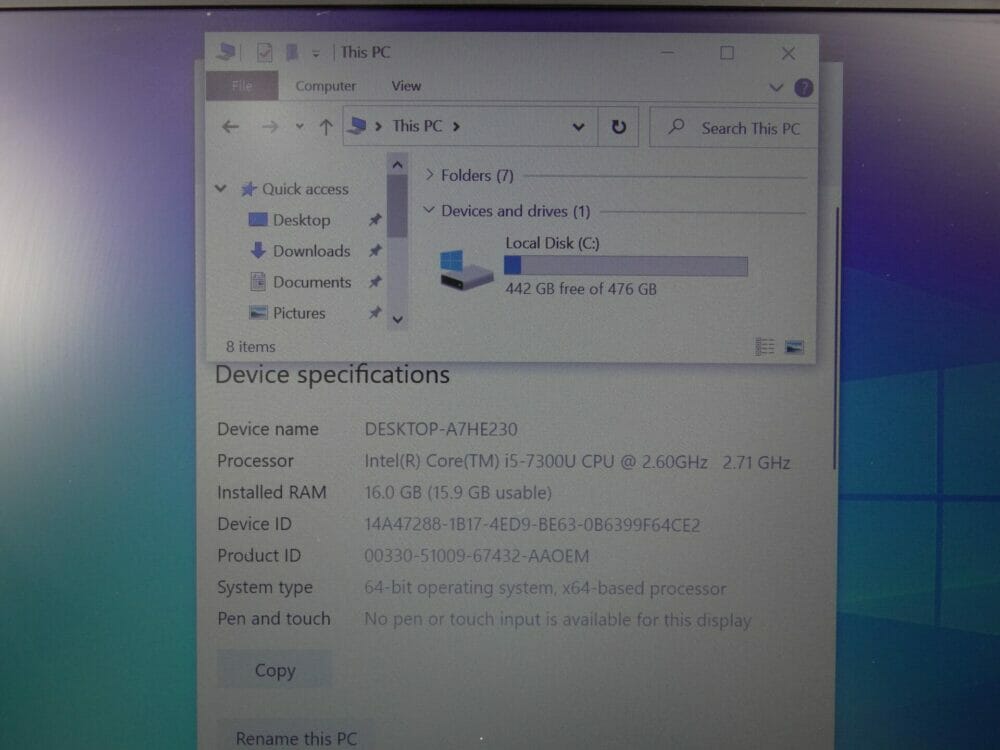The height and width of the screenshot is (750, 1000).
Task: Click the pin icon beside Downloads
Action: [375, 251]
